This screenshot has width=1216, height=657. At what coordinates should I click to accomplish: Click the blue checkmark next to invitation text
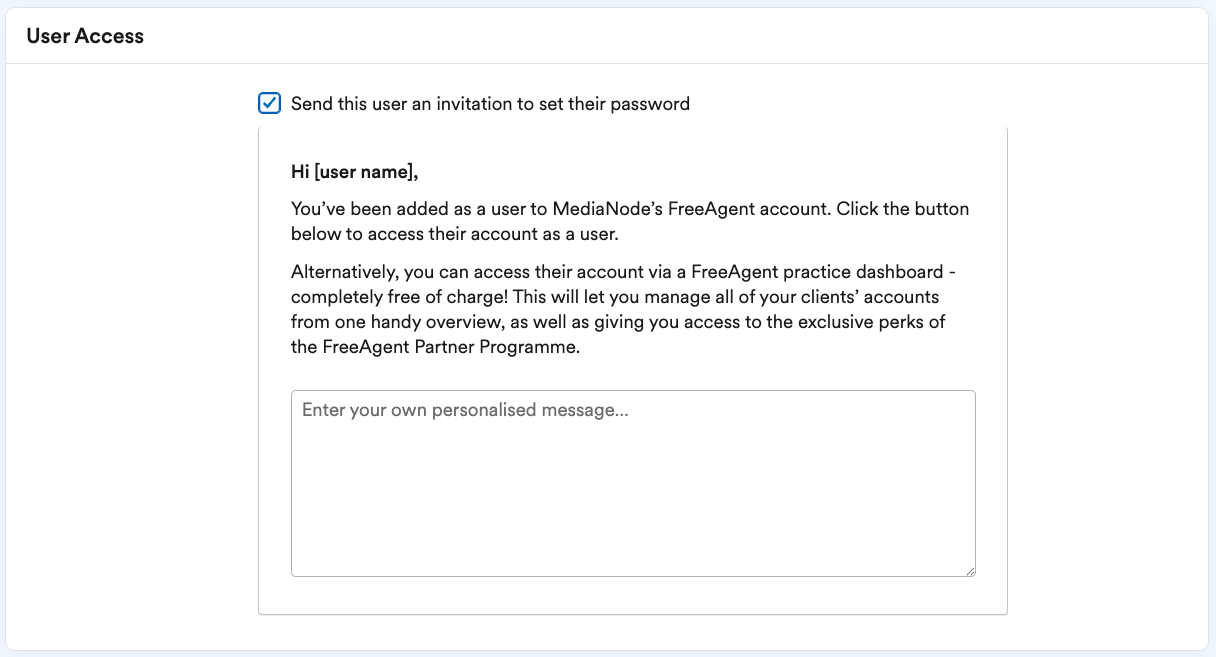[269, 103]
